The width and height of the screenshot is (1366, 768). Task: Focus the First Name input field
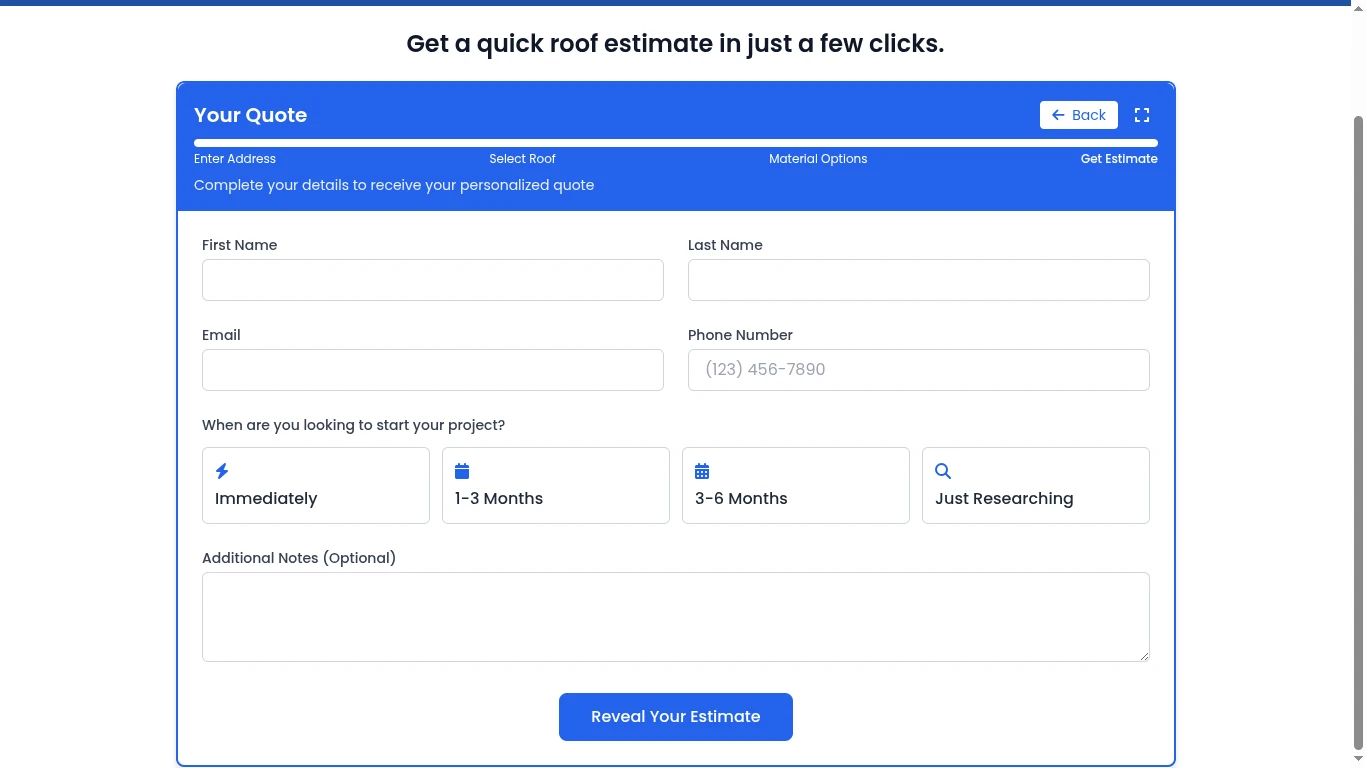pyautogui.click(x=433, y=280)
